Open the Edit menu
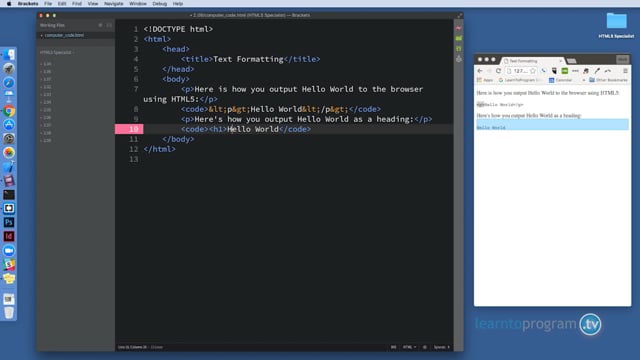This screenshot has width=640, height=360. [x=62, y=4]
